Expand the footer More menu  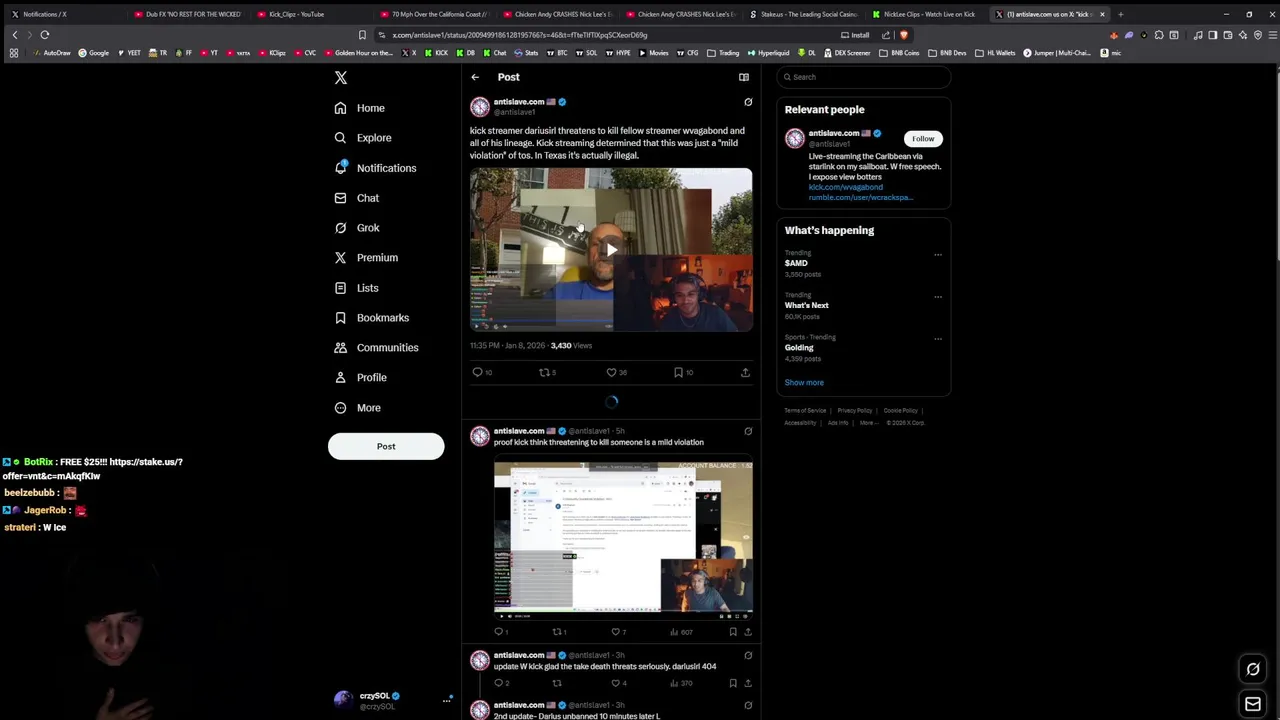pyautogui.click(x=868, y=422)
